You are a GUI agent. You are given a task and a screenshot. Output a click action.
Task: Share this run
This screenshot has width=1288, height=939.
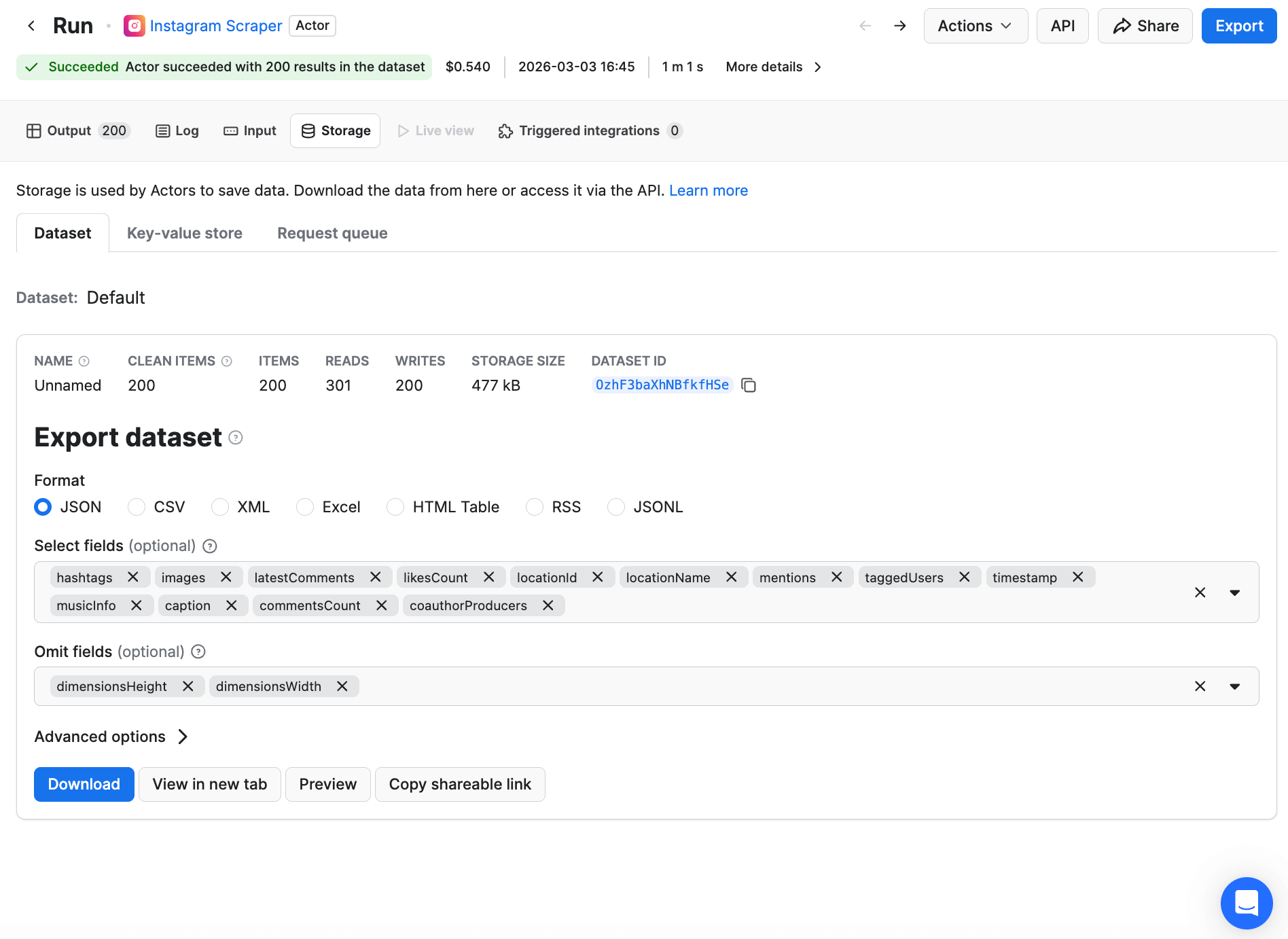pos(1145,26)
